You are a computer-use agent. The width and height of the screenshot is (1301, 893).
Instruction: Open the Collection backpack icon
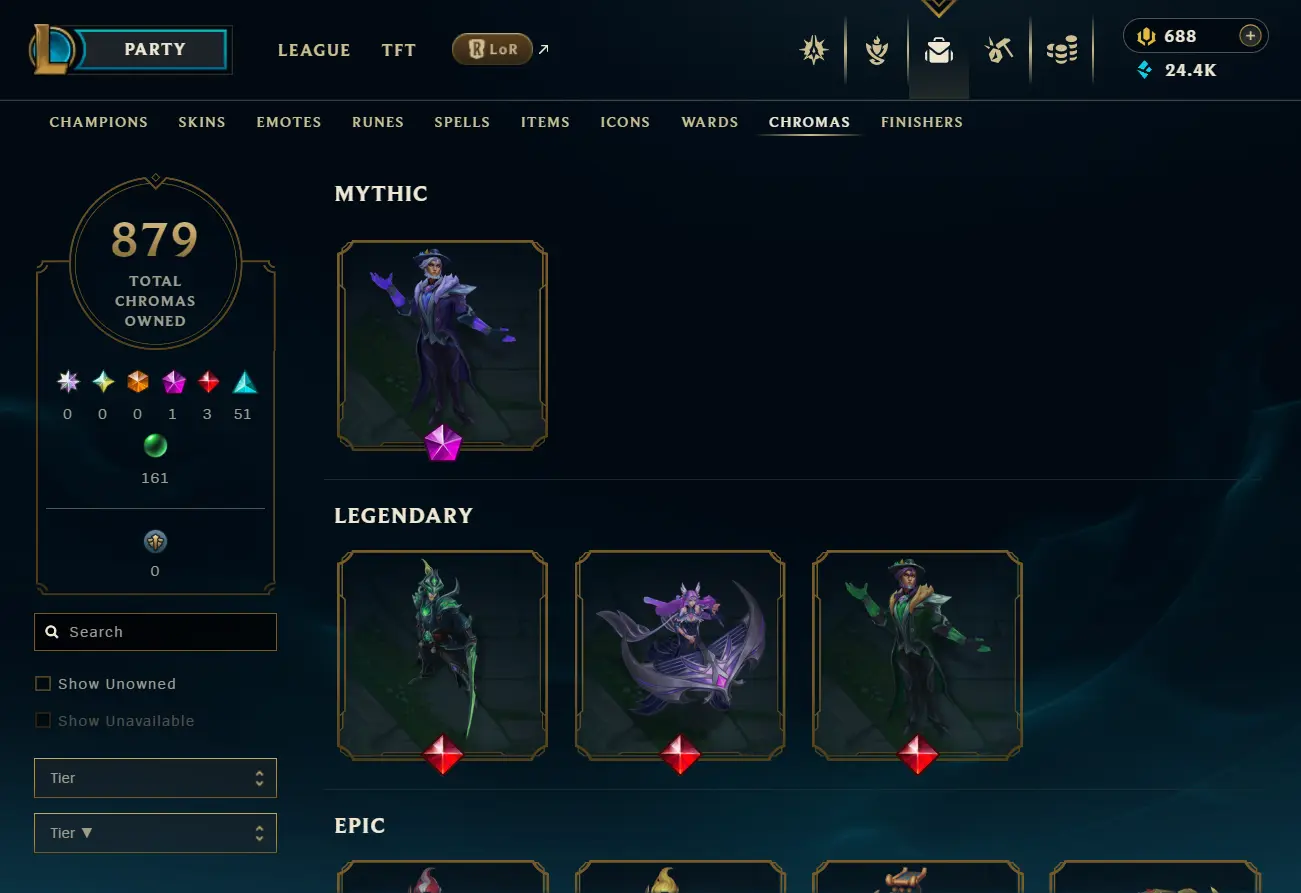point(938,50)
